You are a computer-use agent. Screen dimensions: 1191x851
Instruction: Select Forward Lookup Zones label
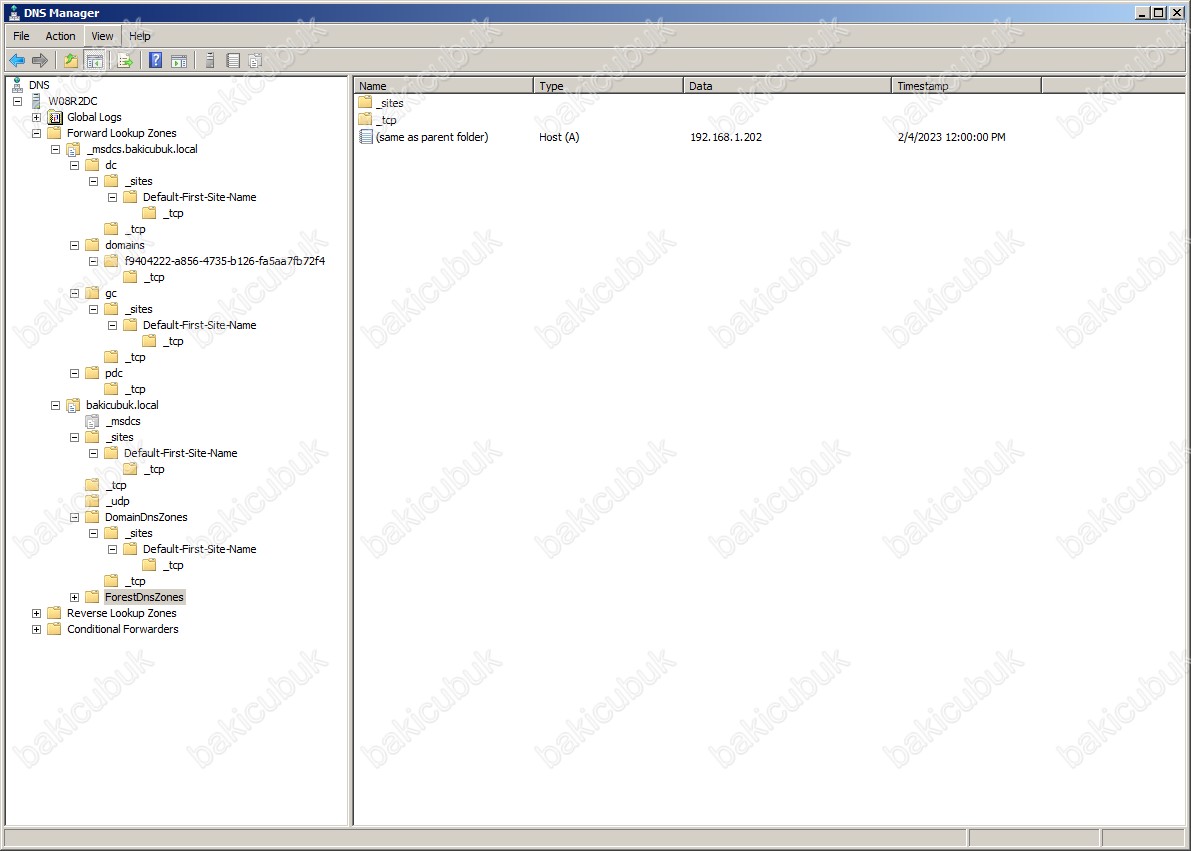(122, 133)
